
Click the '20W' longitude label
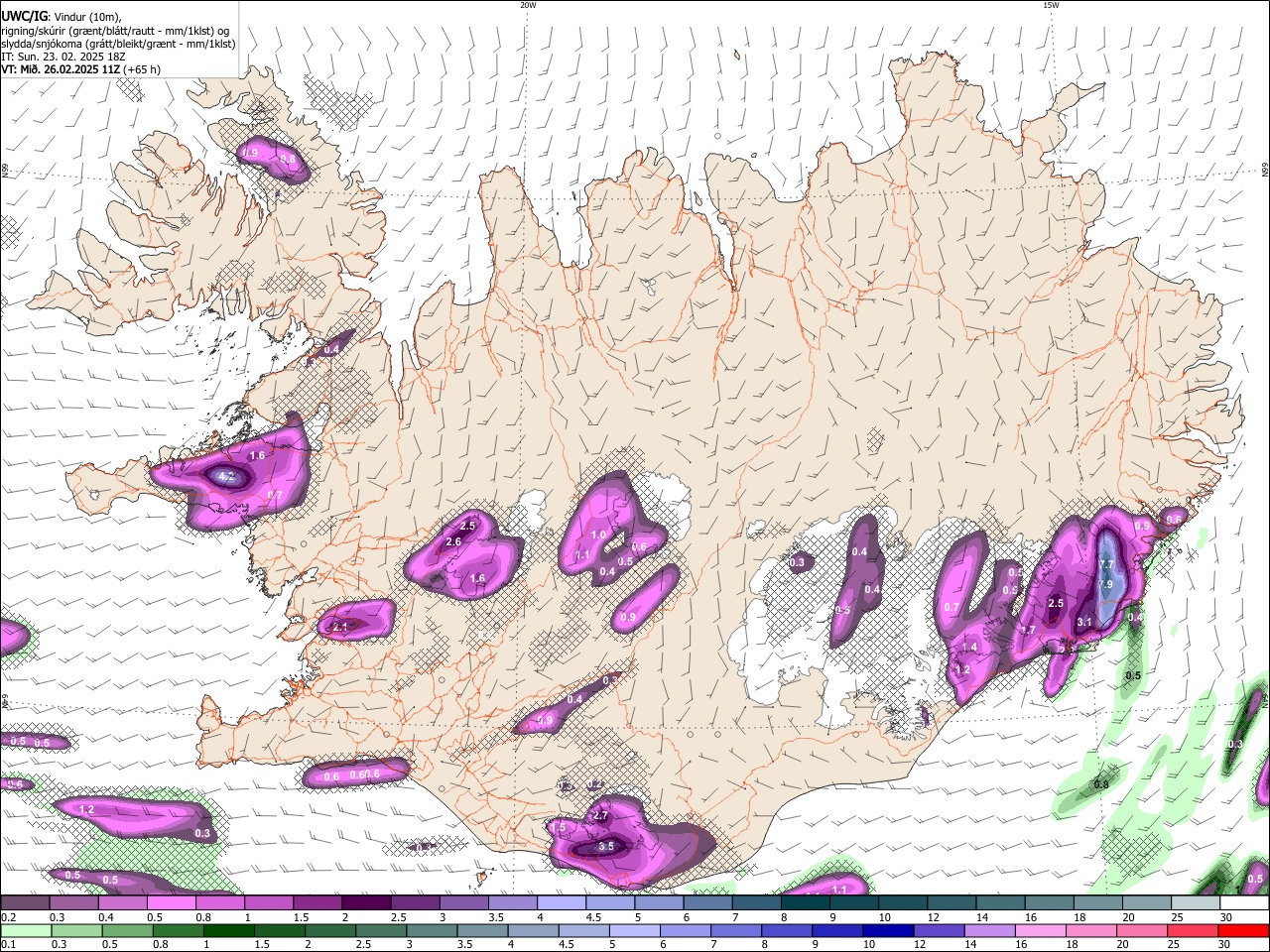[528, 5]
